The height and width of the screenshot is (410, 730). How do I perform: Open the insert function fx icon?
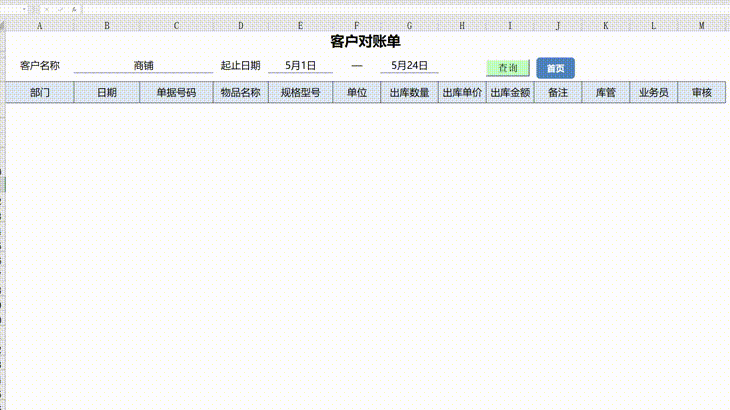click(x=73, y=9)
